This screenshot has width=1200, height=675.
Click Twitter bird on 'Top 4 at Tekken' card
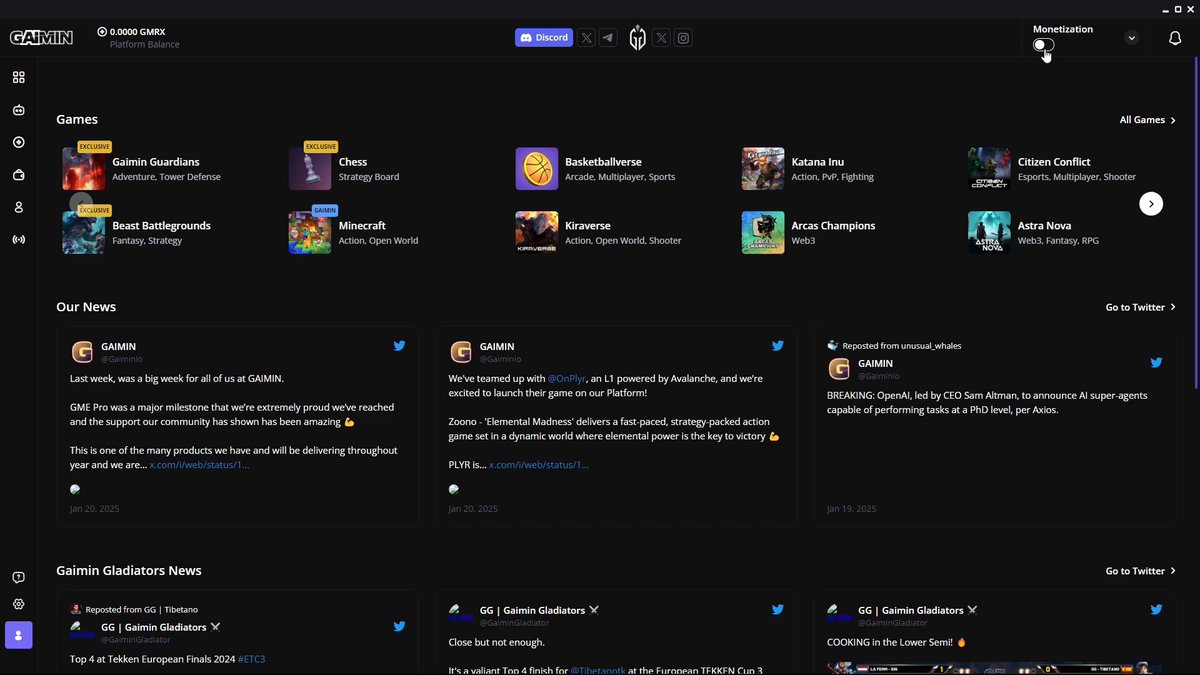pos(399,627)
